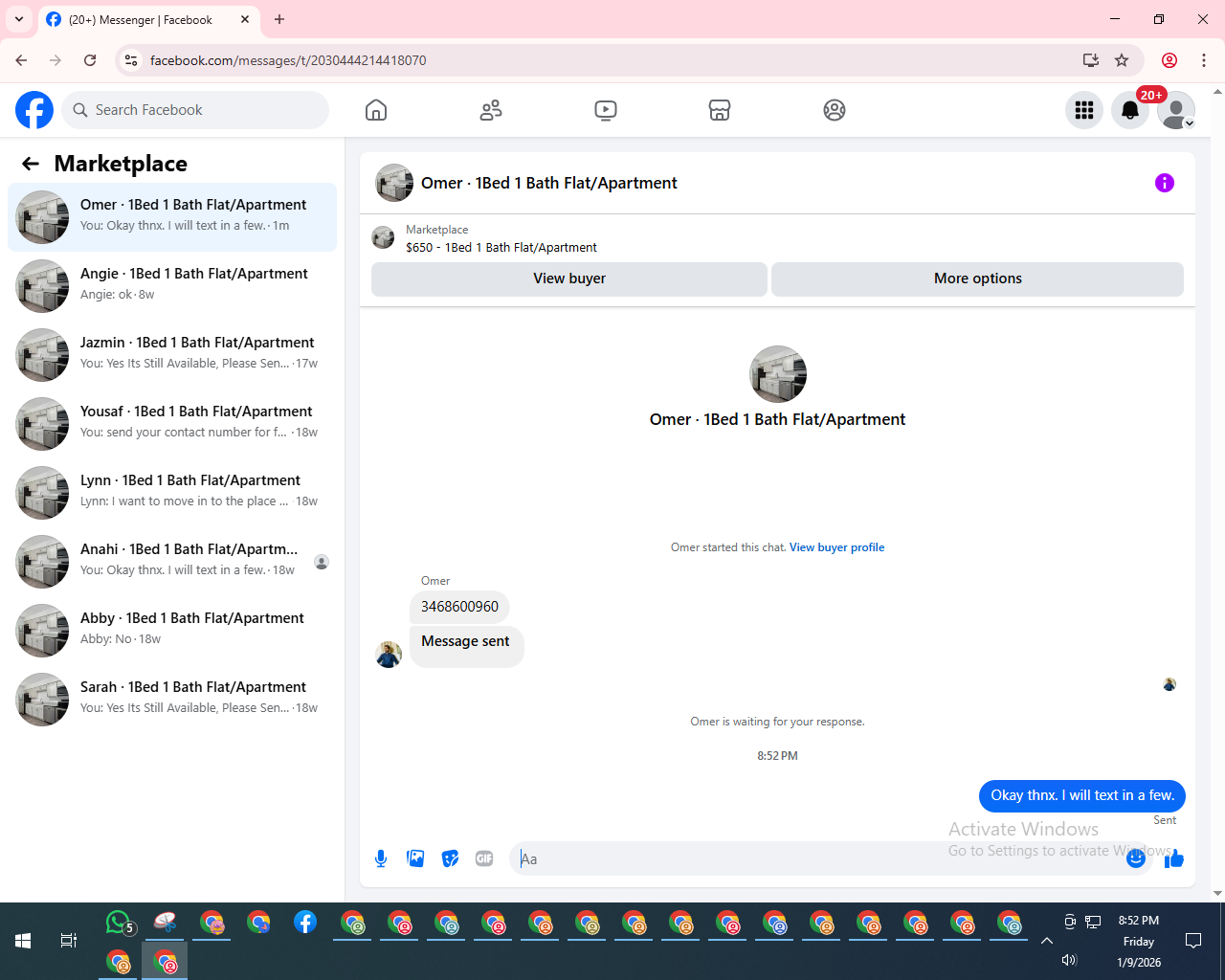This screenshot has width=1225, height=980.
Task: Open the tab search dropdown arrow
Action: click(19, 19)
